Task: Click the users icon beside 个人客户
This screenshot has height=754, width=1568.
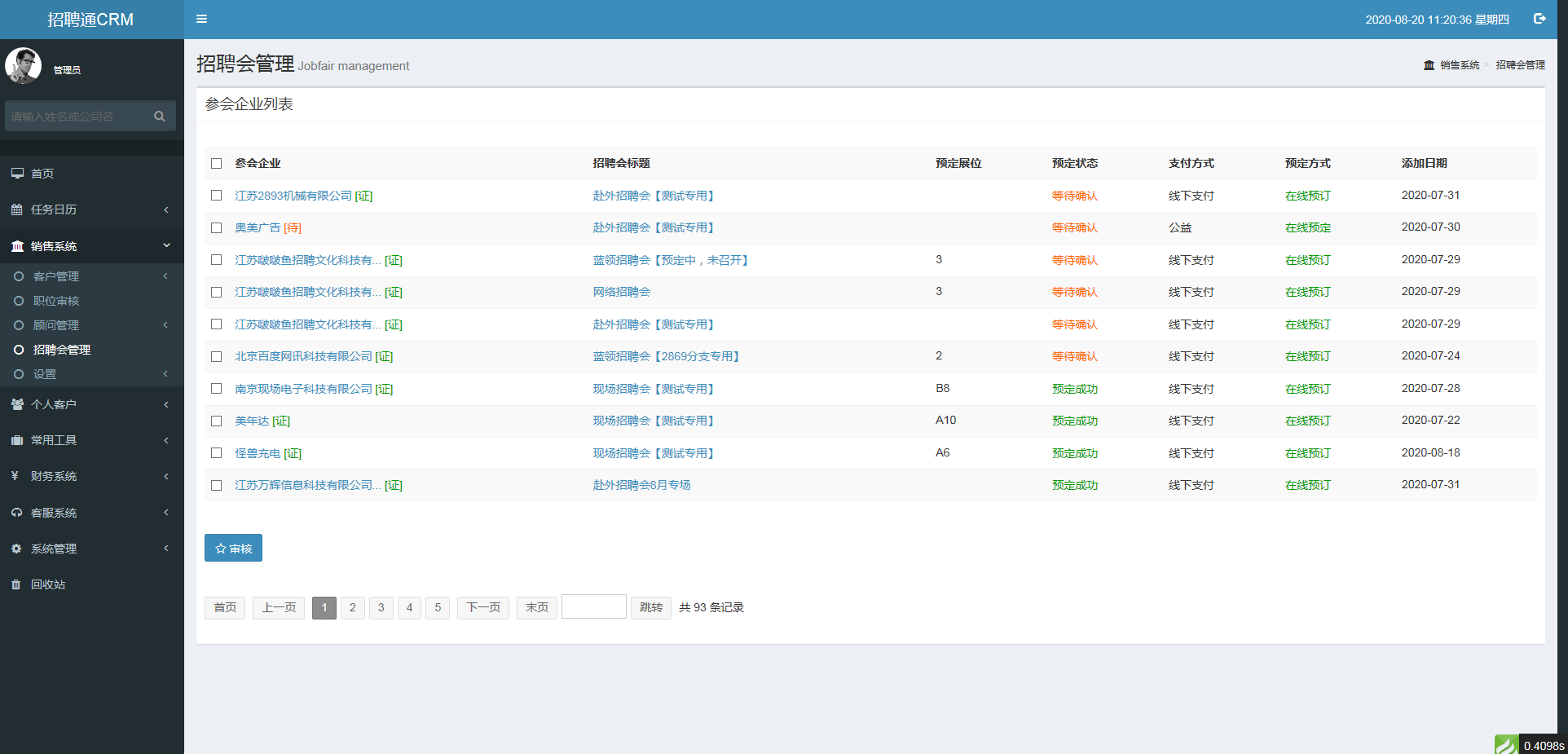Action: (17, 404)
